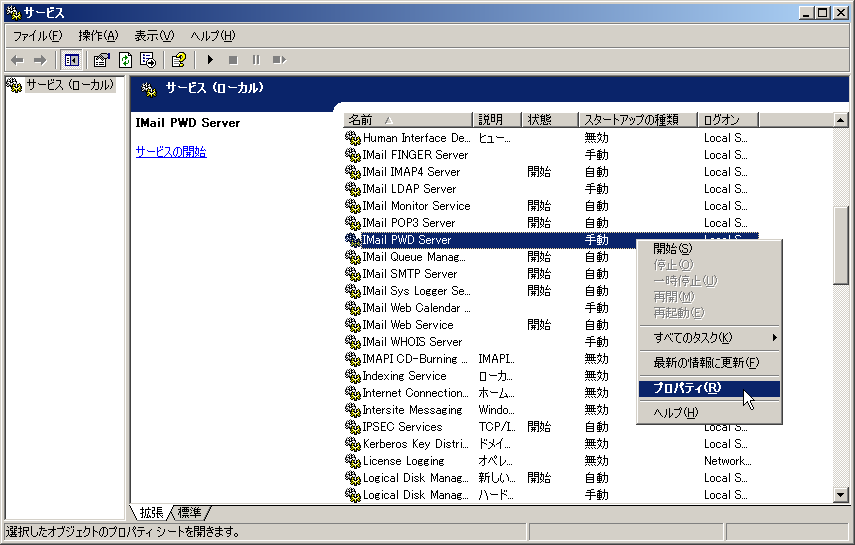The height and width of the screenshot is (545, 855).
Task: Sort by the 状態 column header
Action: tap(550, 119)
